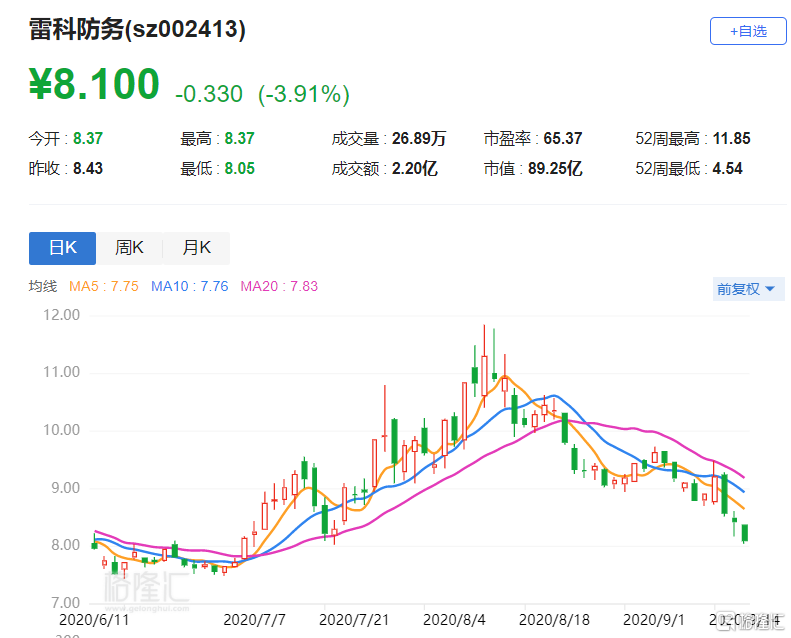791x638 pixels.
Task: Click the MA10 : 7.76 indicator label
Action: click(190, 286)
